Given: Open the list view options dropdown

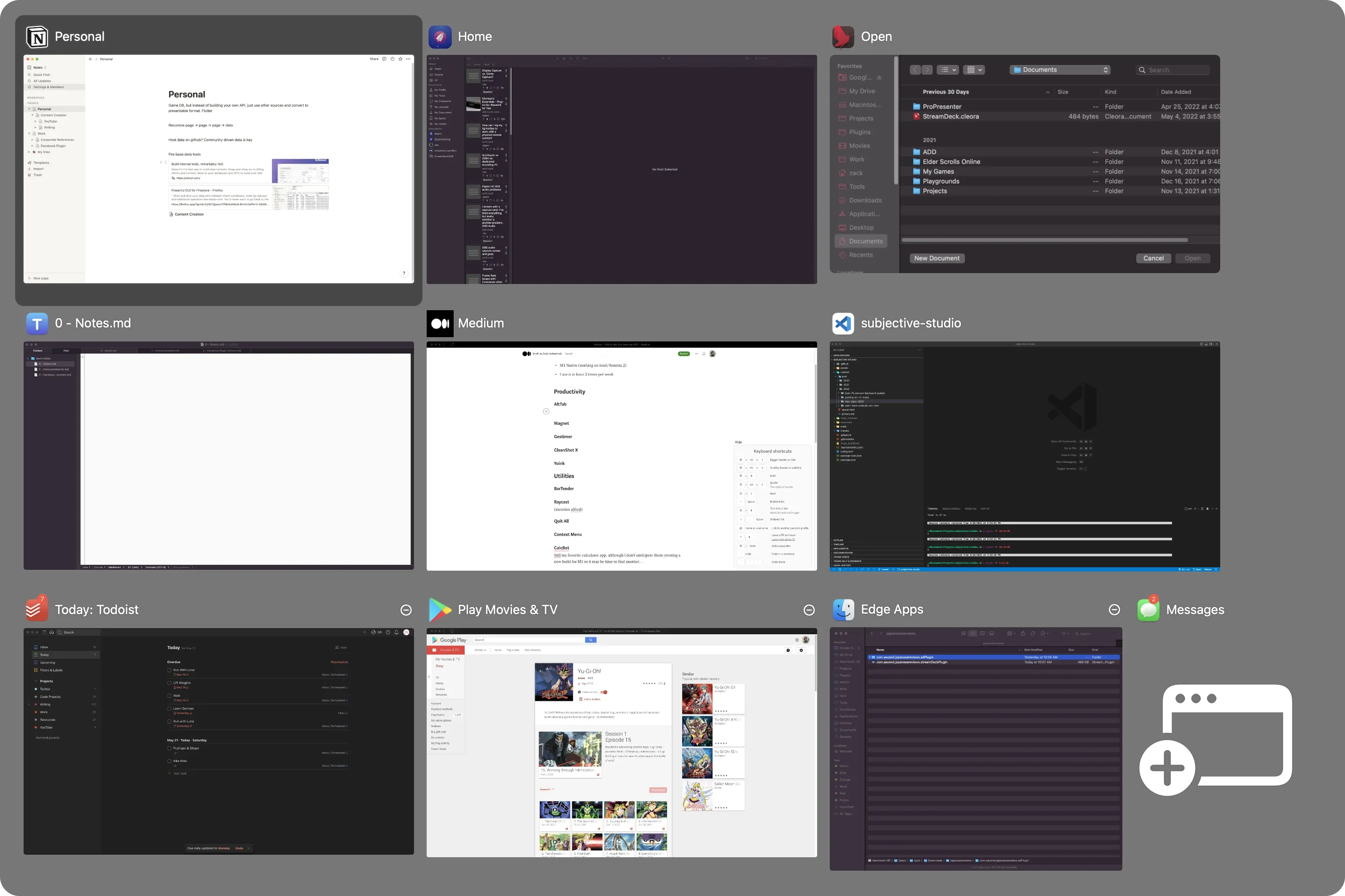Looking at the screenshot, I should tap(948, 70).
